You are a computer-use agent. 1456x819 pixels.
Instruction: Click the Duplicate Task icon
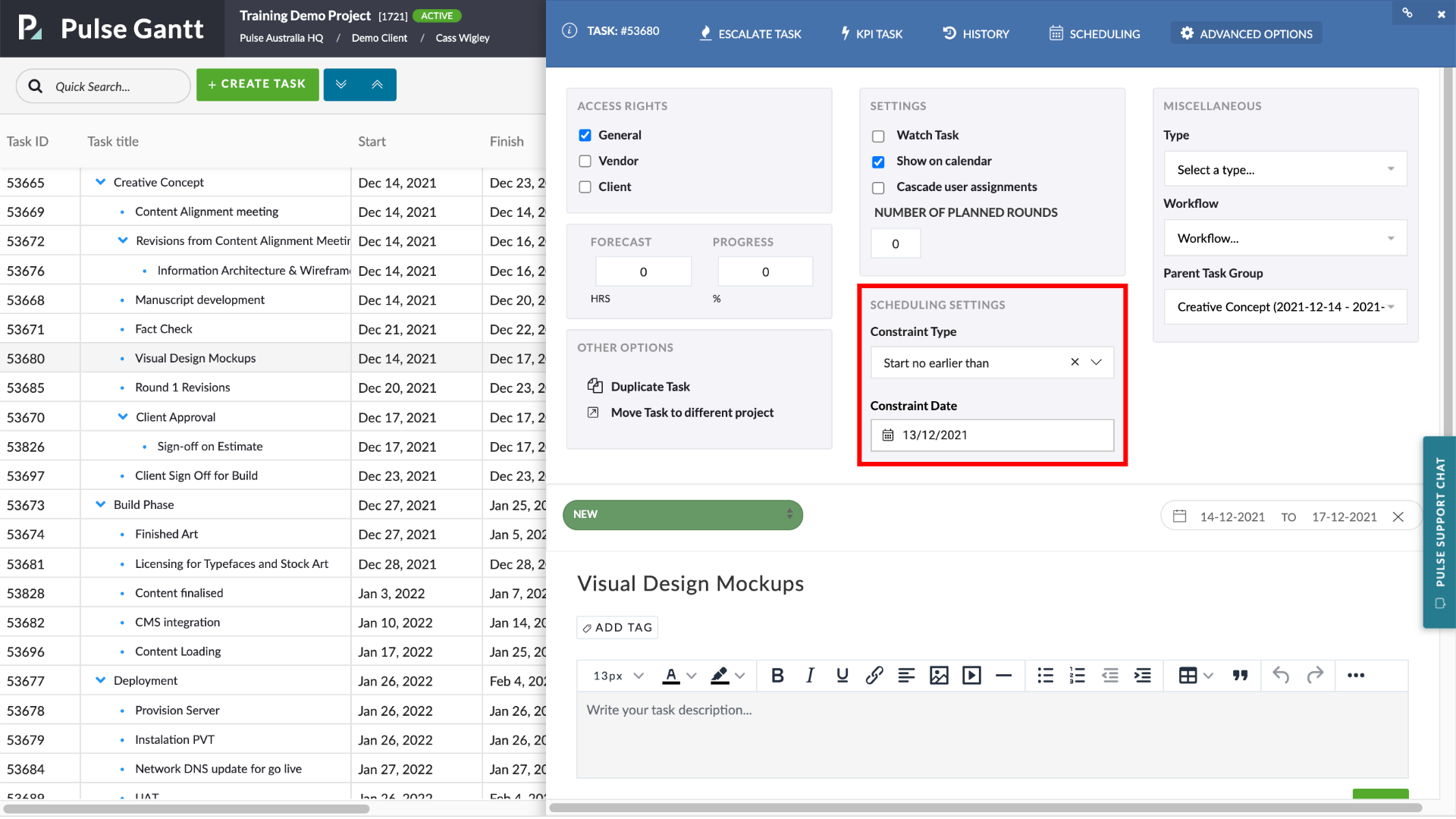click(x=595, y=386)
